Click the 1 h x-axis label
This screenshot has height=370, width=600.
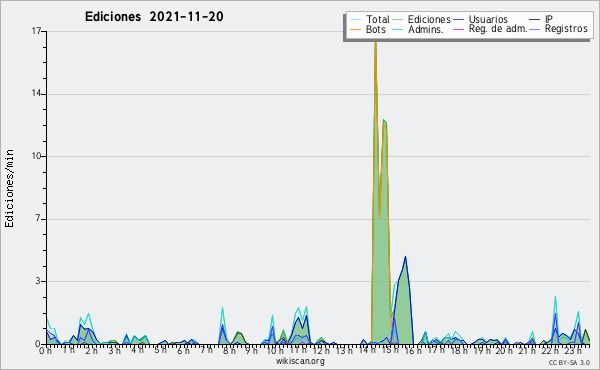(68, 350)
